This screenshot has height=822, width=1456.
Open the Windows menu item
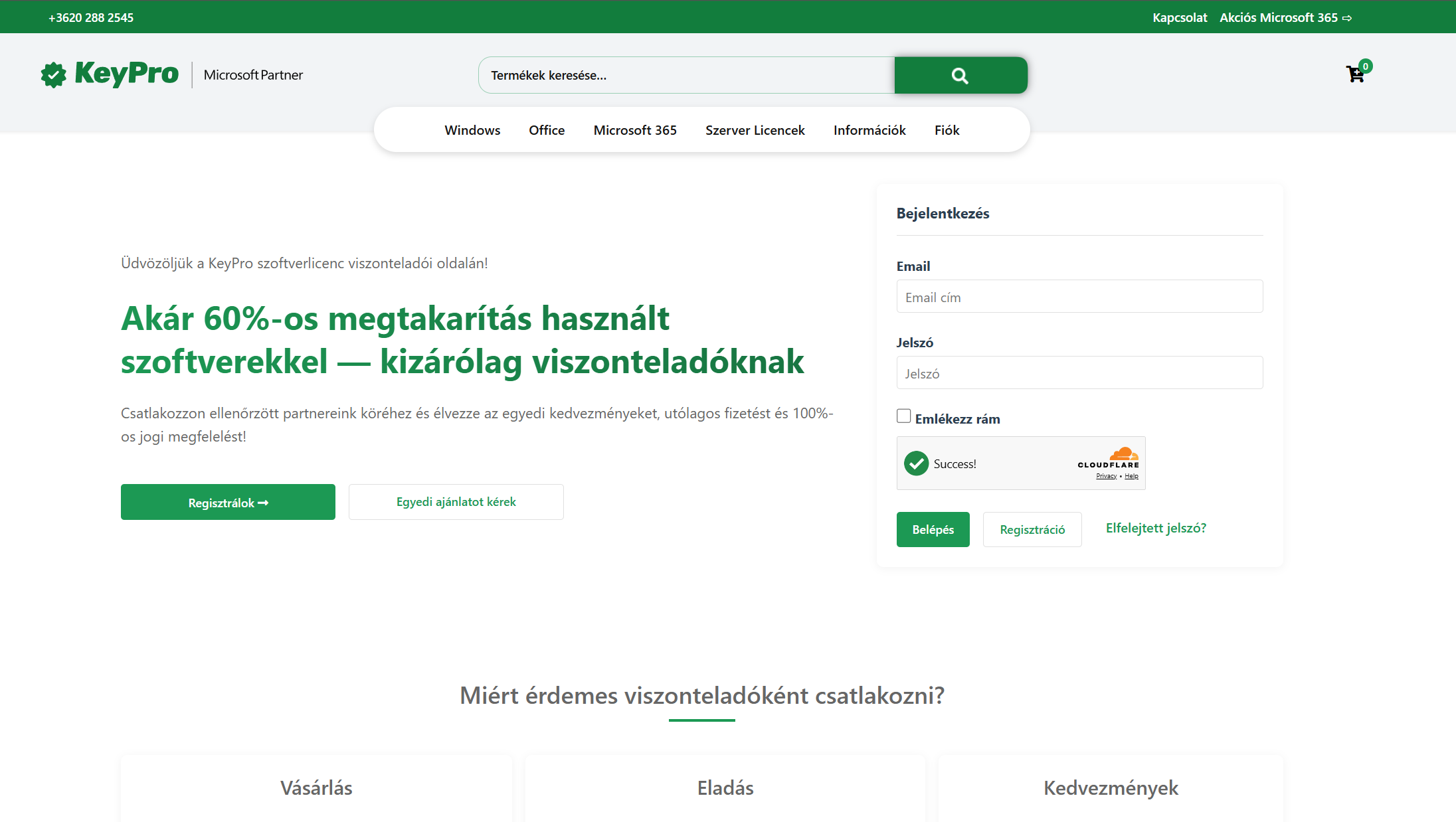pyautogui.click(x=472, y=130)
